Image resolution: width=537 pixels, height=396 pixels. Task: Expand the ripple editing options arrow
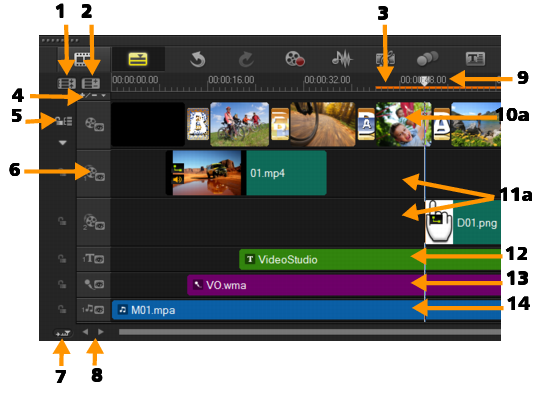pos(62,143)
